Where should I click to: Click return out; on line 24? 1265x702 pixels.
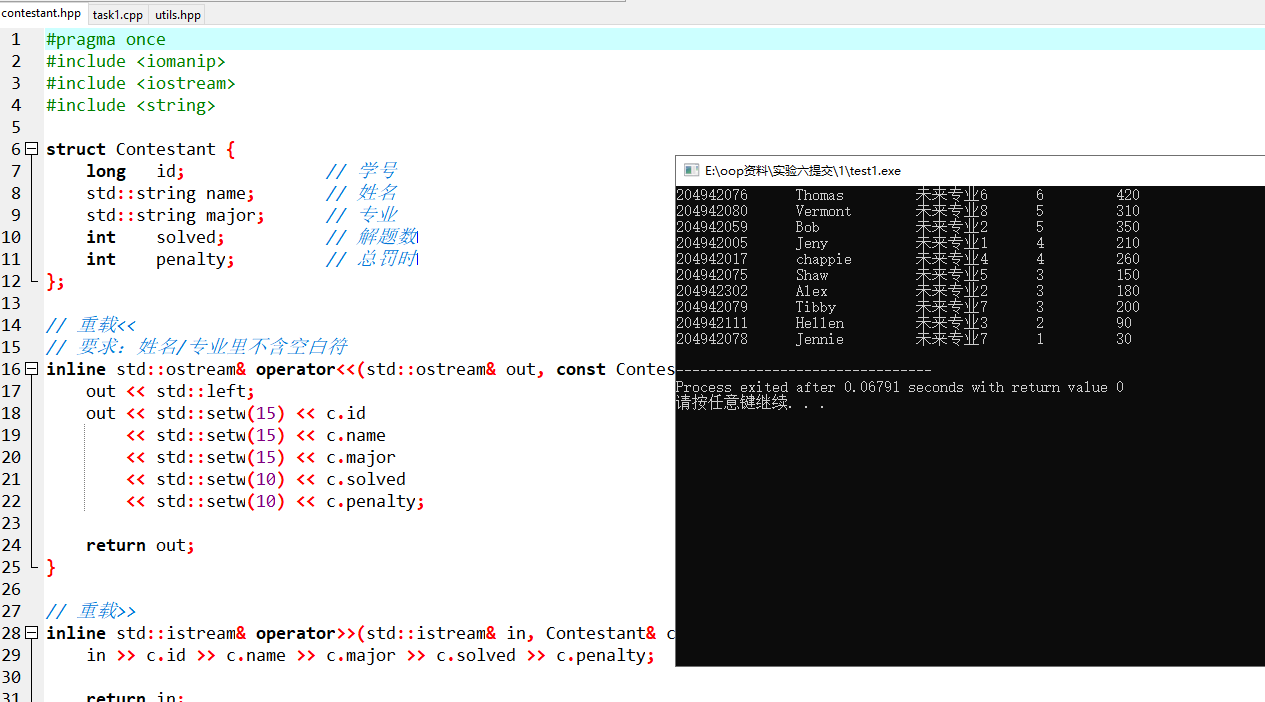140,544
